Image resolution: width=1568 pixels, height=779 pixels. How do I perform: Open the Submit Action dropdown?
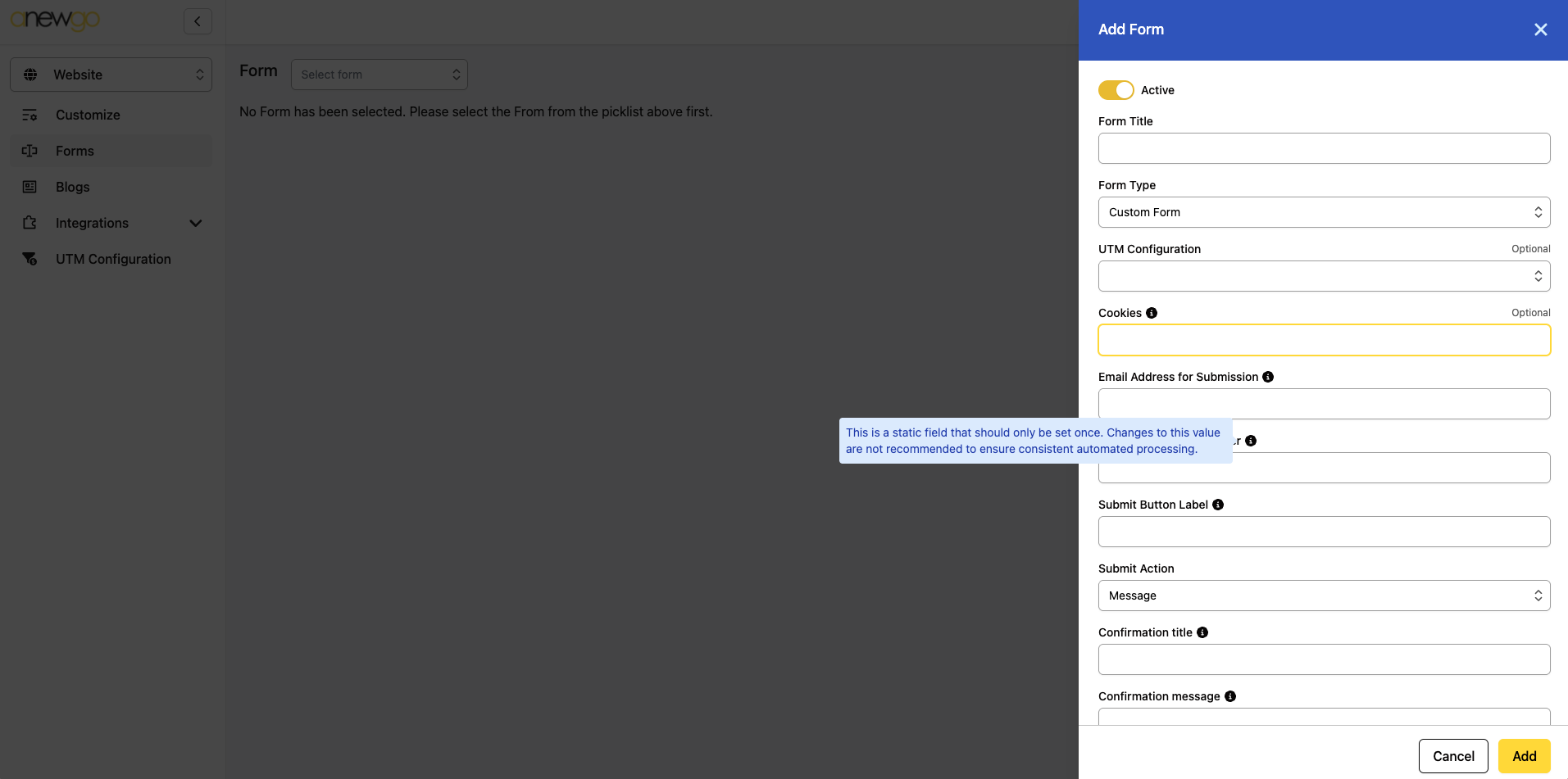[1324, 596]
